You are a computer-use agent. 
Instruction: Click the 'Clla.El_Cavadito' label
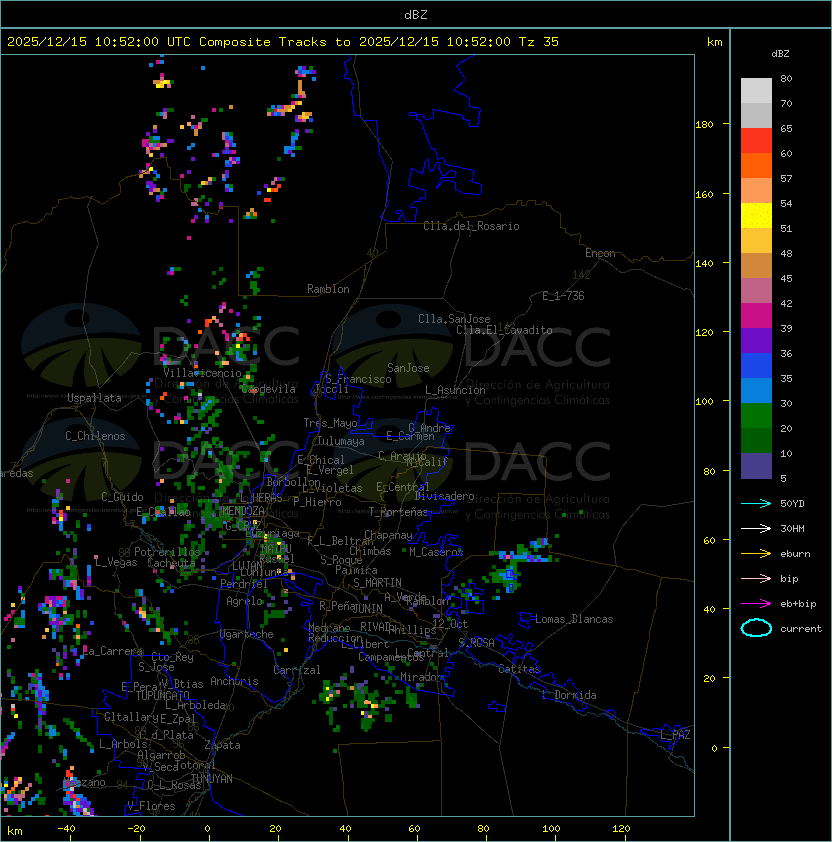click(x=504, y=330)
